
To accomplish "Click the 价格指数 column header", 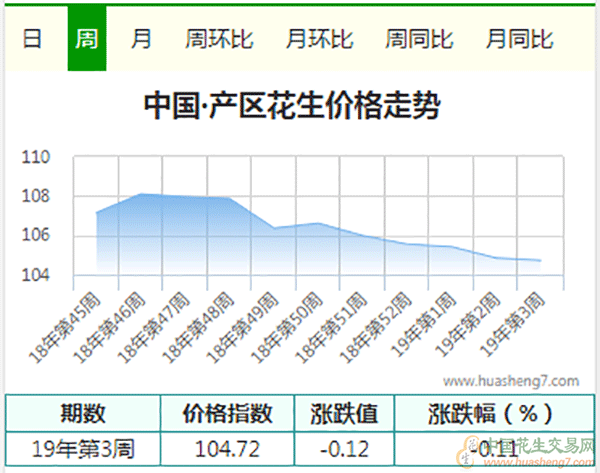I will 228,413.
